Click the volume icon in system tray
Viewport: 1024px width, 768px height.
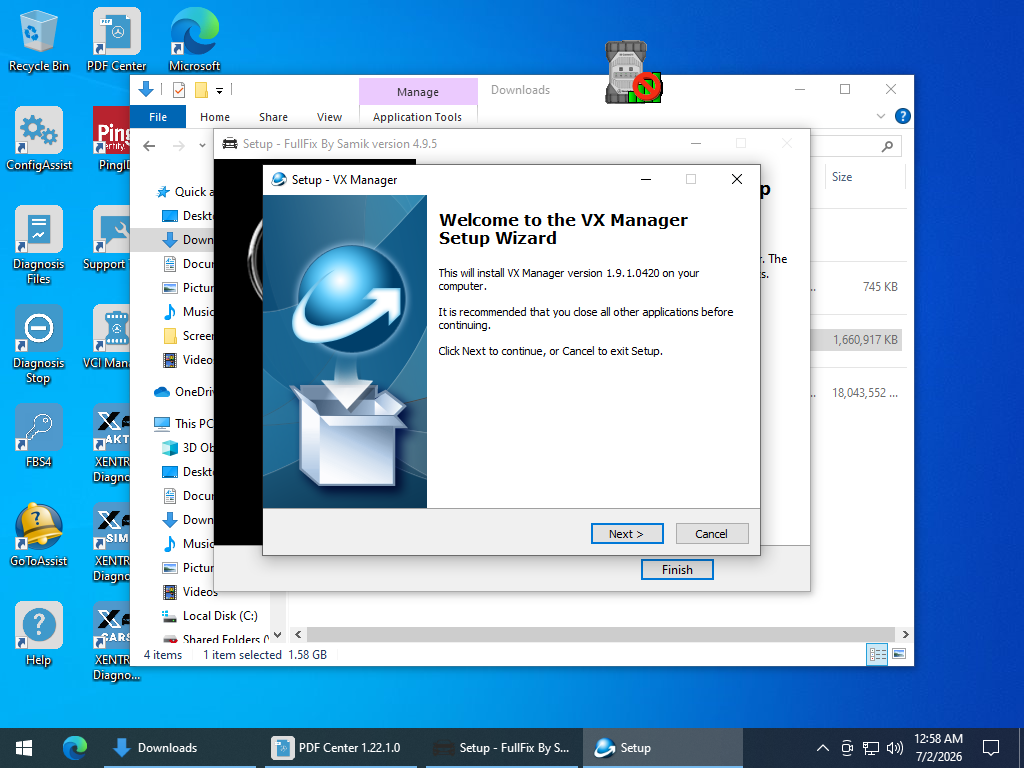point(895,748)
